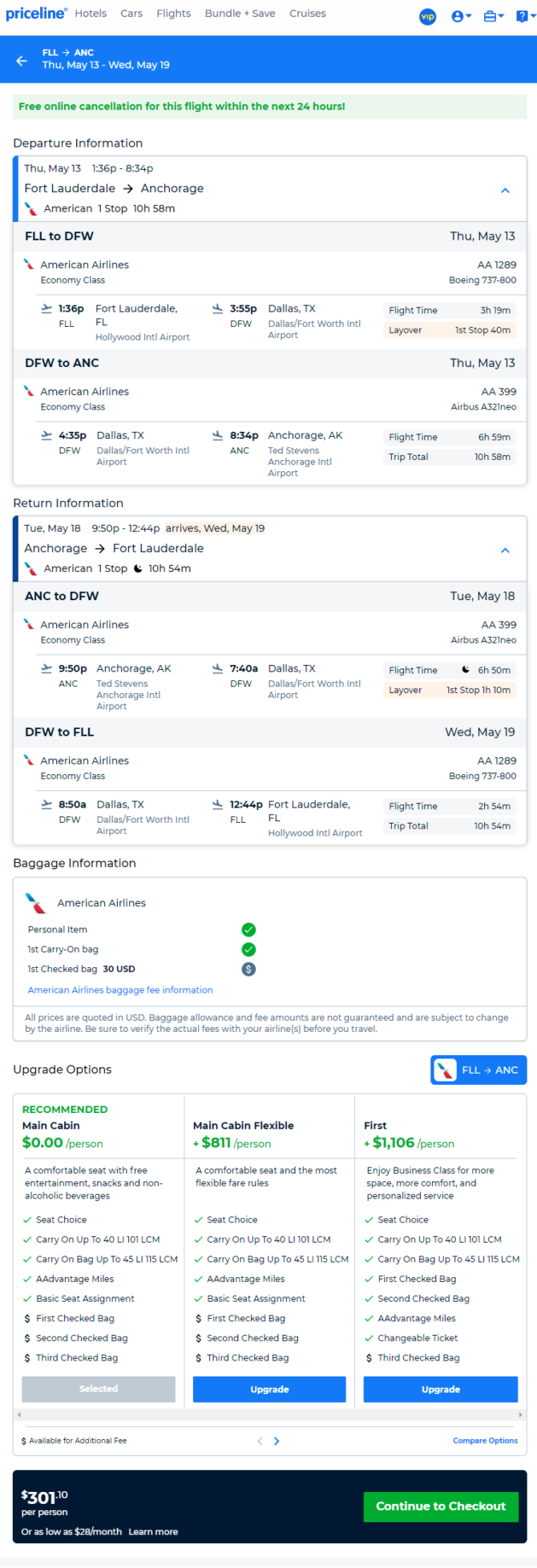Click the FLL → ANC airline toggle button
The width and height of the screenshot is (537, 1568).
(x=478, y=1070)
